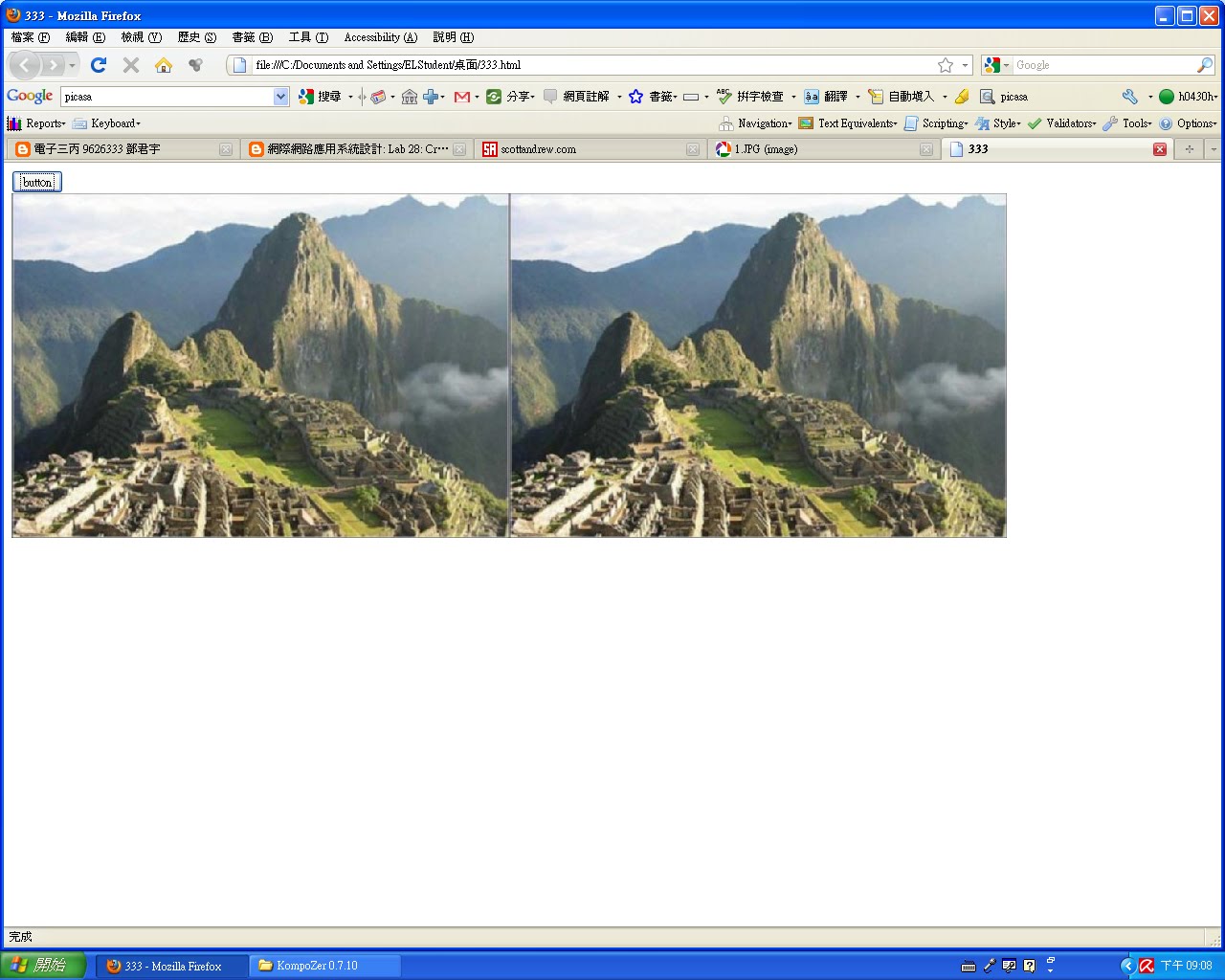Click the taskbar clock showing 下午 09:08
This screenshot has width=1225, height=980.
coord(1187,966)
